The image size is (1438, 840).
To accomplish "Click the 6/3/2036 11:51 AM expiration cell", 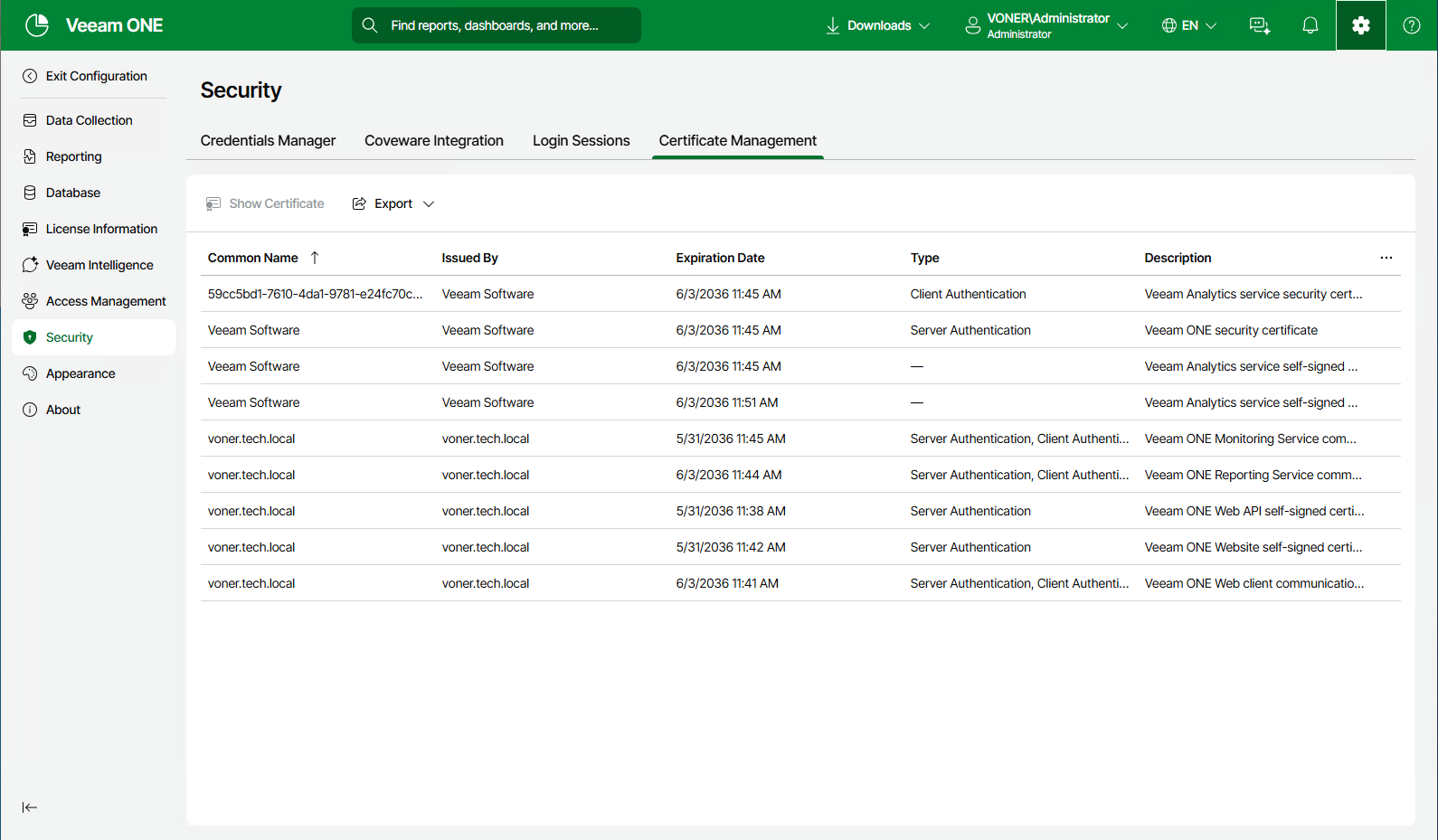I will 727,402.
